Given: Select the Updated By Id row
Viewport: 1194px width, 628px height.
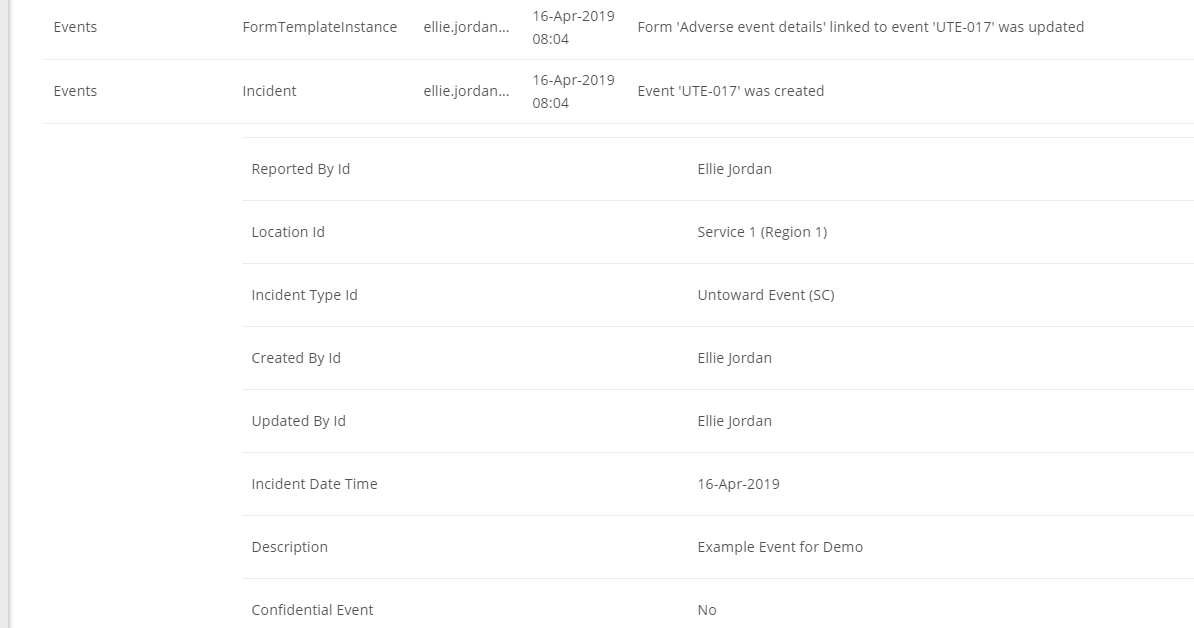Looking at the screenshot, I should pos(717,421).
